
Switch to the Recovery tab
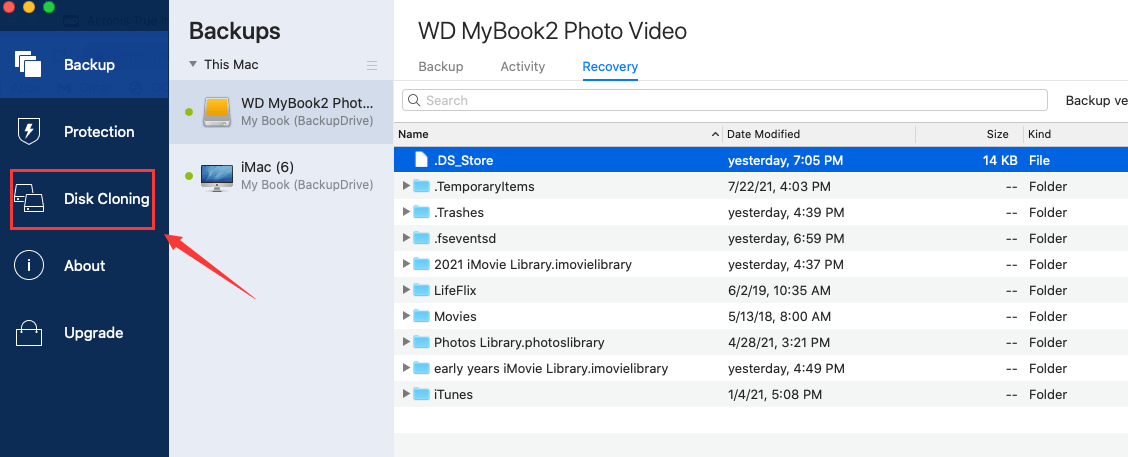[610, 66]
